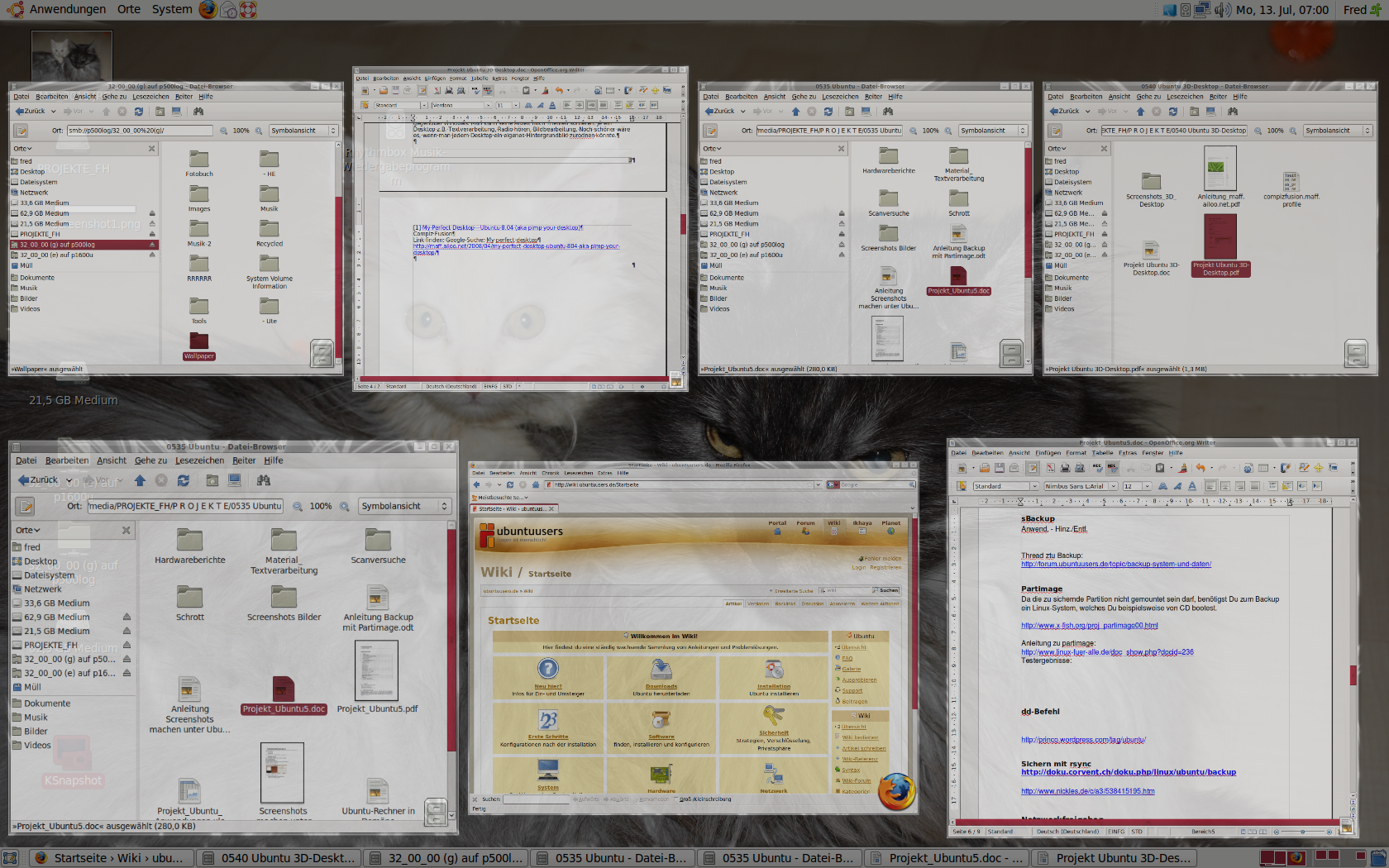This screenshot has width=1389, height=868.
Task: Open Navigator star icon in Projekt_Ubuntu5.doc Writer
Action: pyautogui.click(x=1319, y=468)
